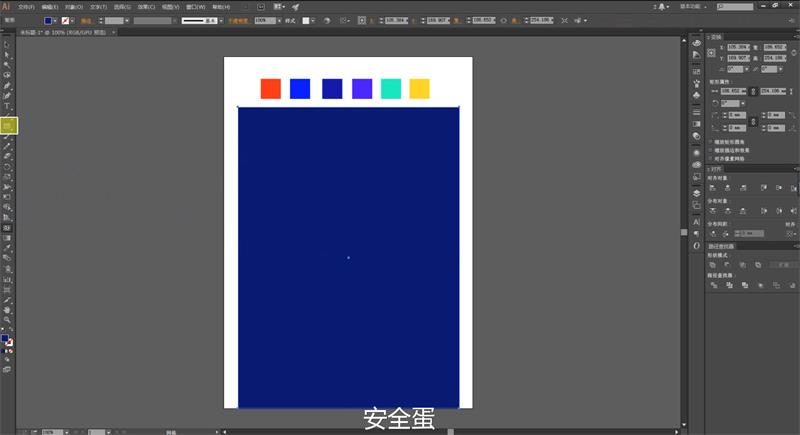800x435 pixels.
Task: Toggle constrain proportions in Transform panel
Action: coord(794,53)
